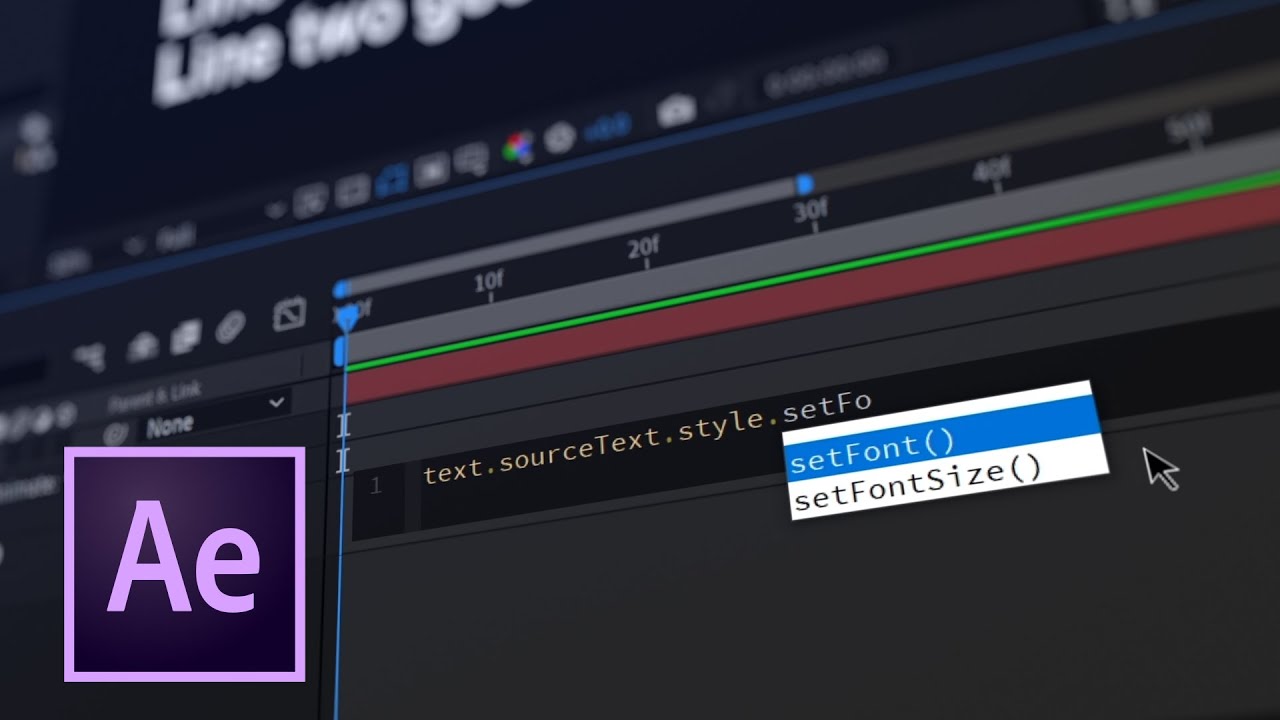Image resolution: width=1280 pixels, height=720 pixels.
Task: Click the viewer icon left of the blue highlighted icon
Action: 351,190
